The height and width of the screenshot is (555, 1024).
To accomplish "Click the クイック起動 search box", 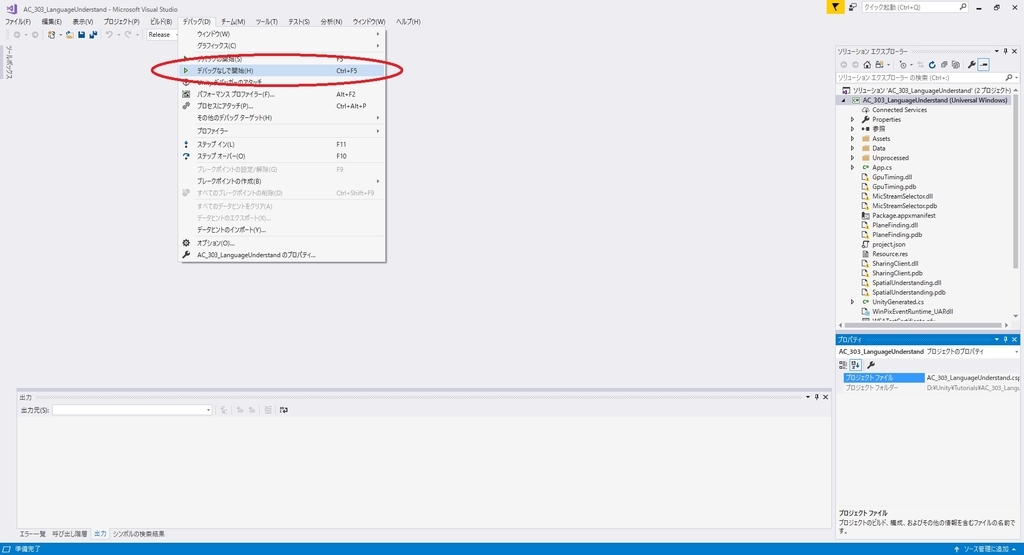I will (914, 7).
